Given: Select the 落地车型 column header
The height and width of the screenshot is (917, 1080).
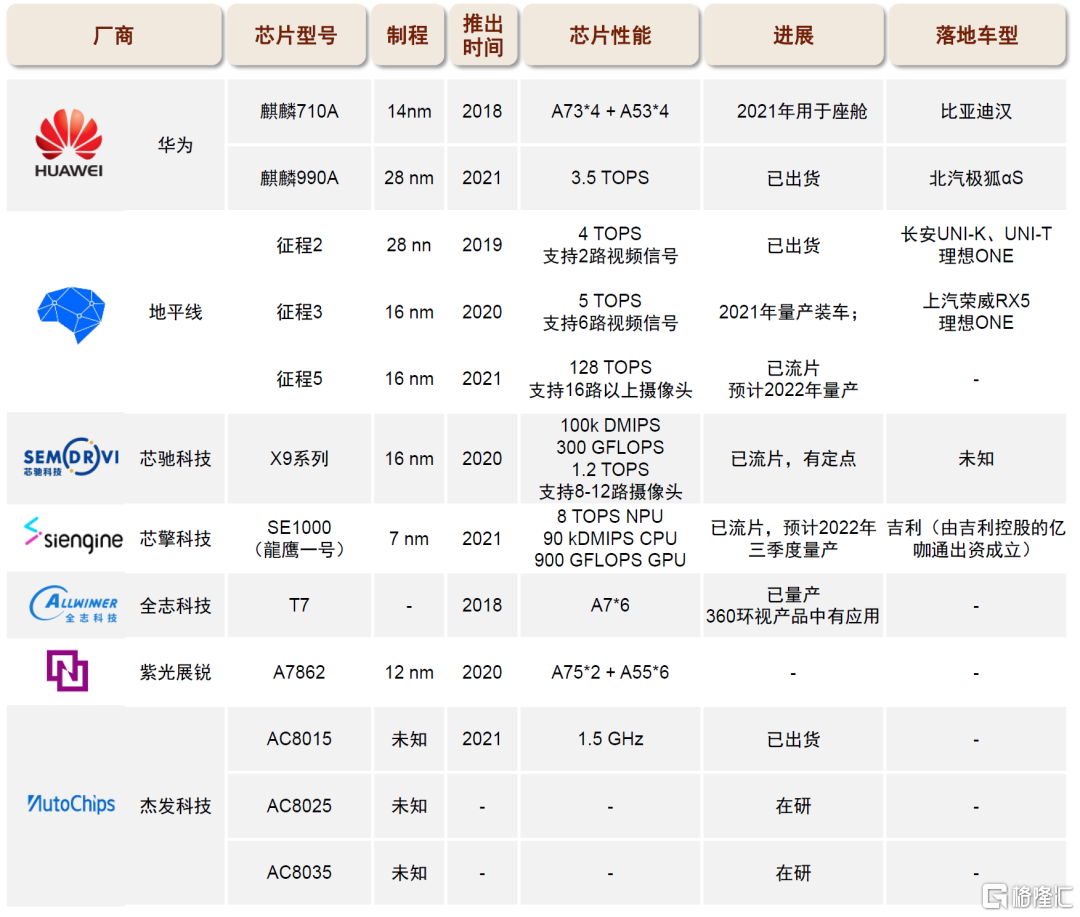Looking at the screenshot, I should [x=976, y=35].
